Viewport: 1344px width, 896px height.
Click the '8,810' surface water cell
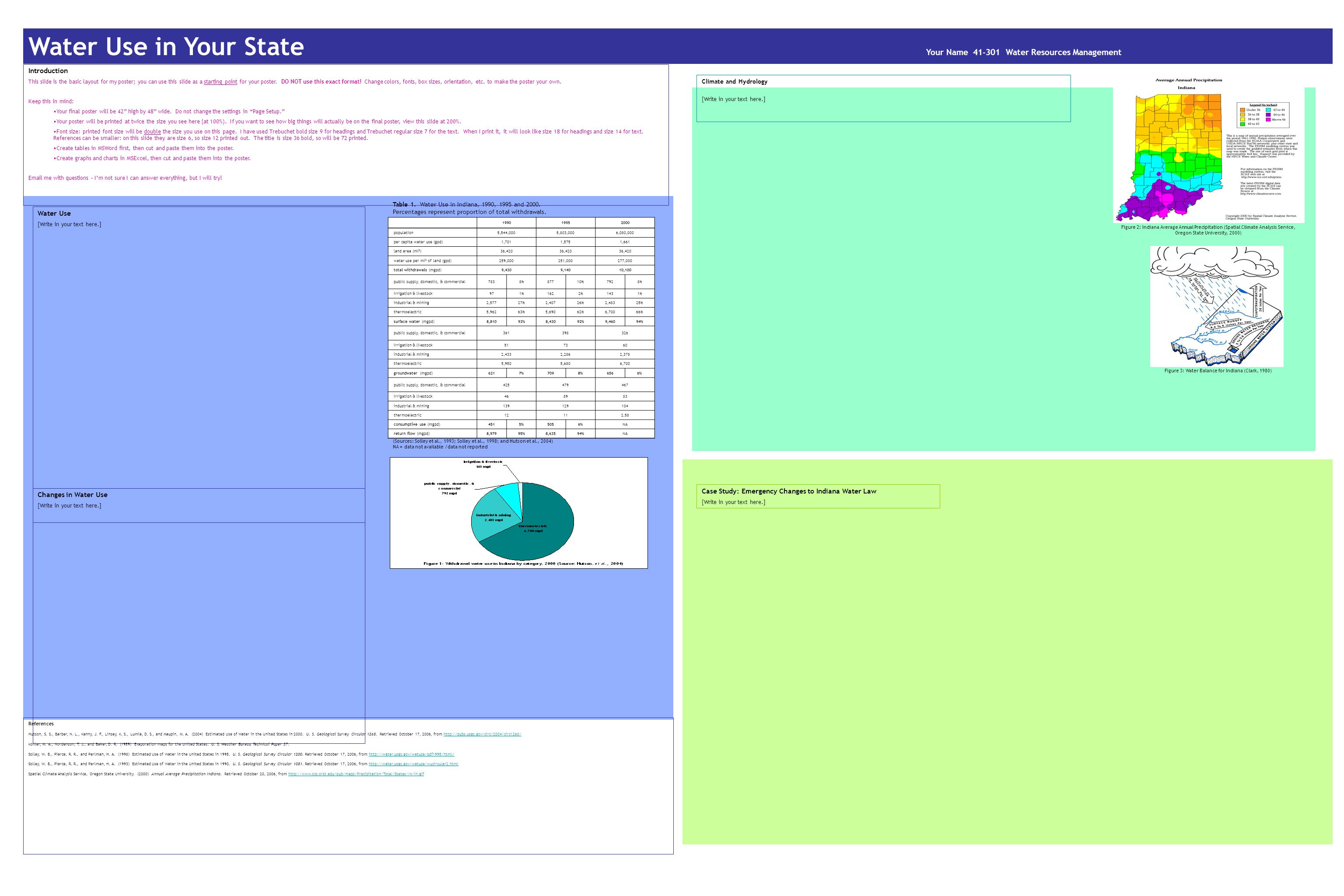(x=491, y=322)
